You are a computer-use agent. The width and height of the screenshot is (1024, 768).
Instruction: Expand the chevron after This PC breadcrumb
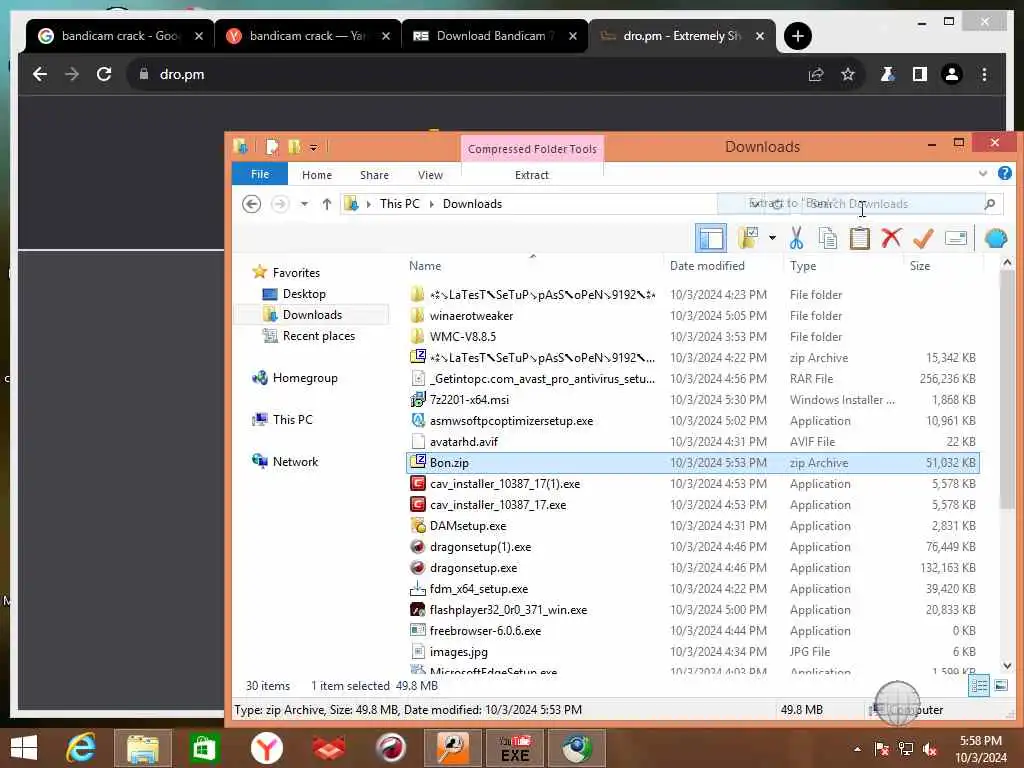(431, 204)
